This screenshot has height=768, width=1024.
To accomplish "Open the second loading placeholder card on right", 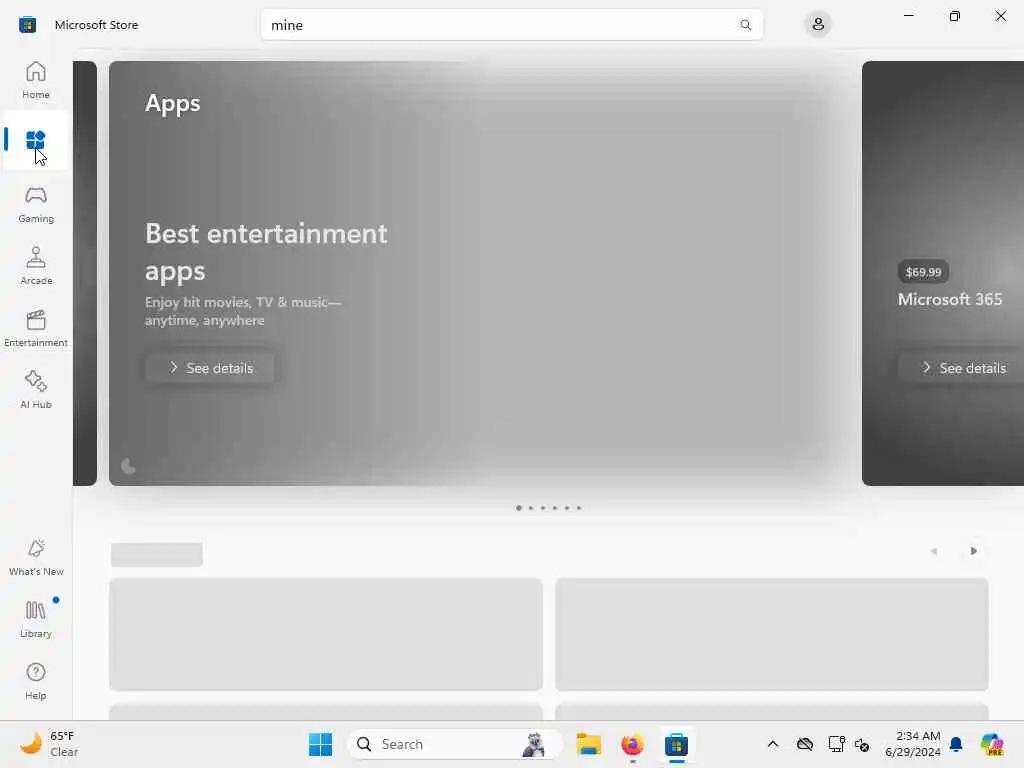I will [772, 634].
